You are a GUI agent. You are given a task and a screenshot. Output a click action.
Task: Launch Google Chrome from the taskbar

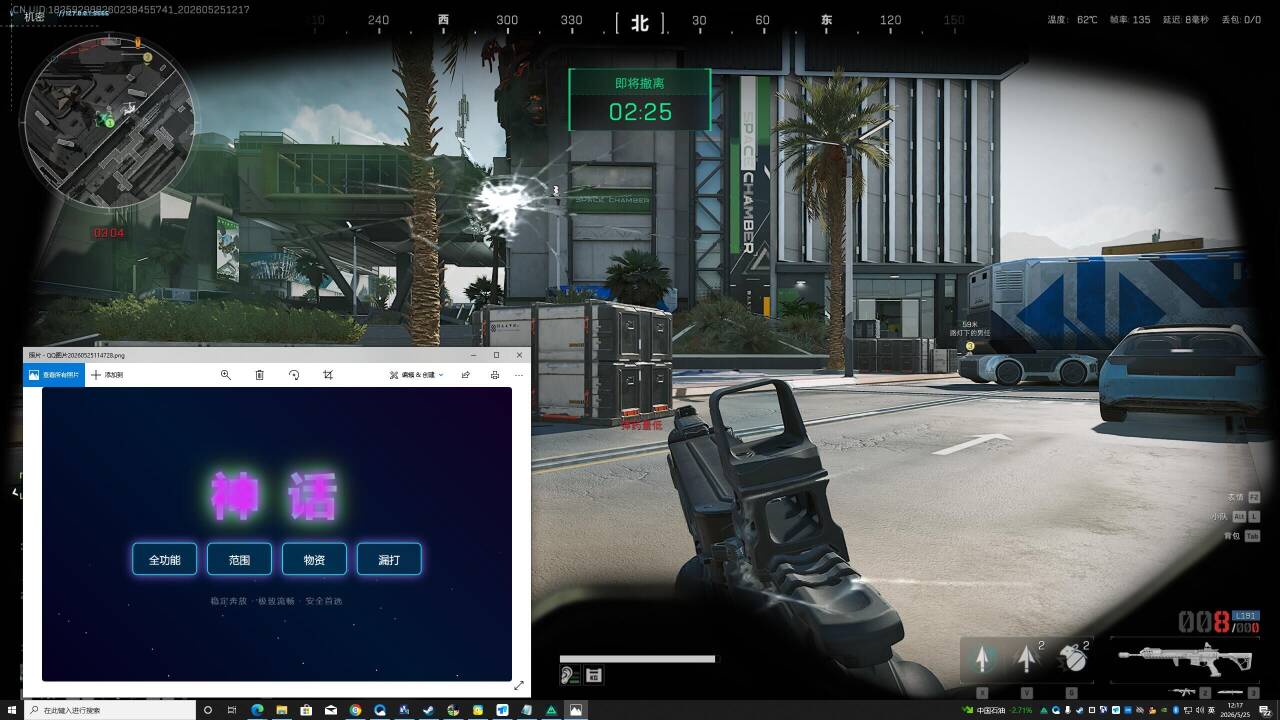tap(355, 710)
